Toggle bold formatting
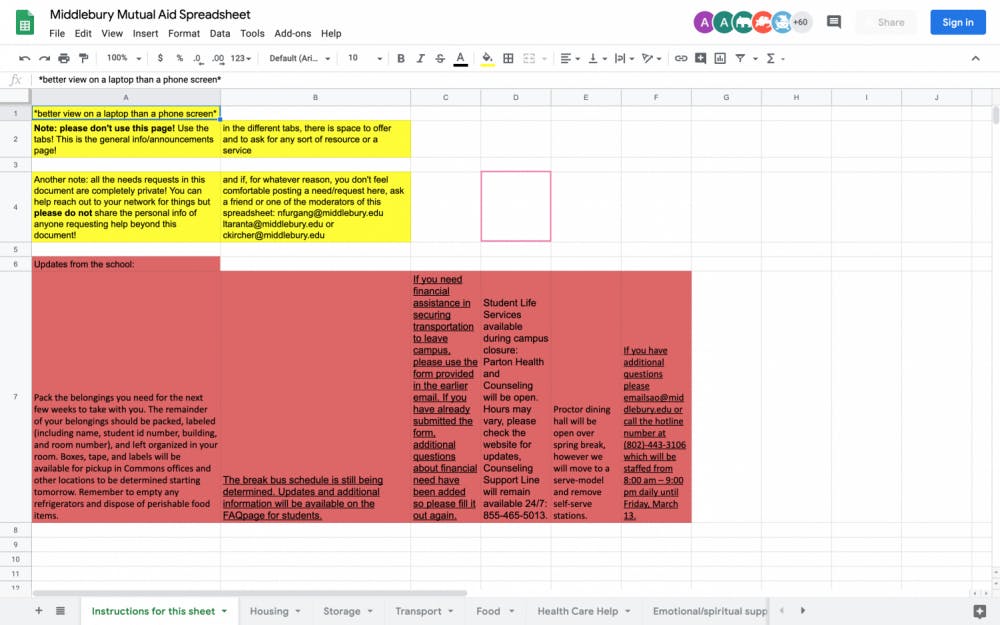The height and width of the screenshot is (625, 1000). pos(401,59)
